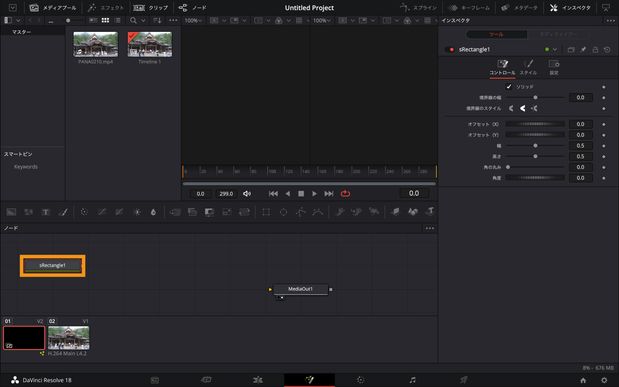Open the right viewer 100% zoom dropdown
619x387 pixels.
coord(322,20)
